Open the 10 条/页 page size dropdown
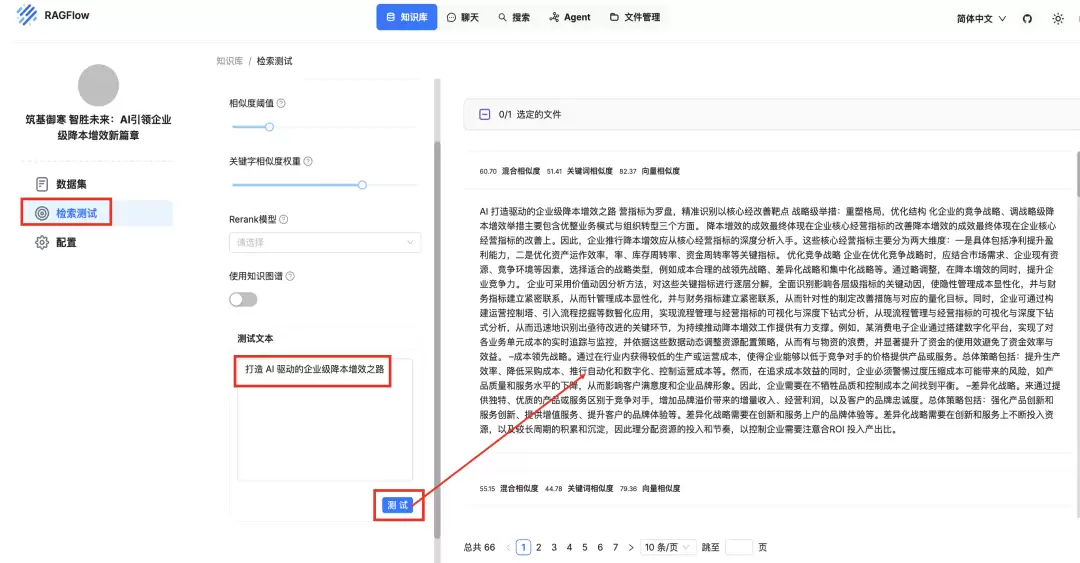Screen dimensions: 1080x563 pyautogui.click(x=667, y=547)
